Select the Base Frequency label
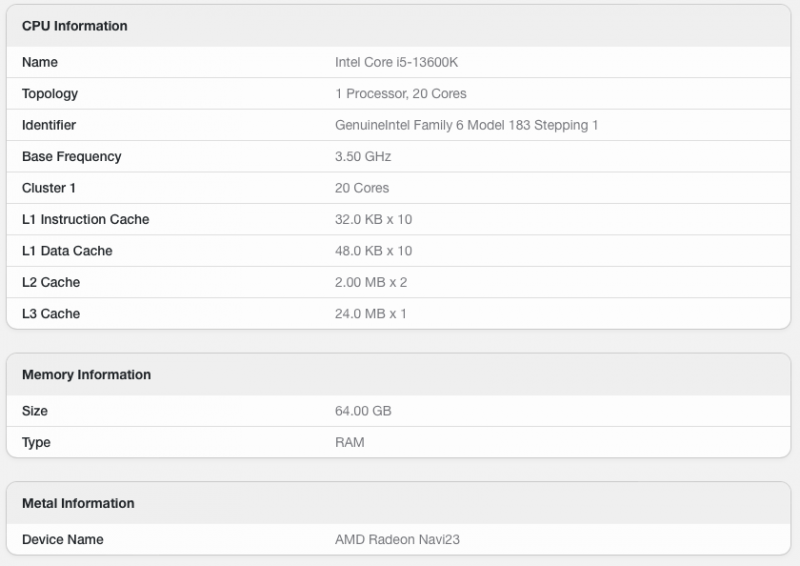Viewport: 800px width, 566px height. point(71,157)
